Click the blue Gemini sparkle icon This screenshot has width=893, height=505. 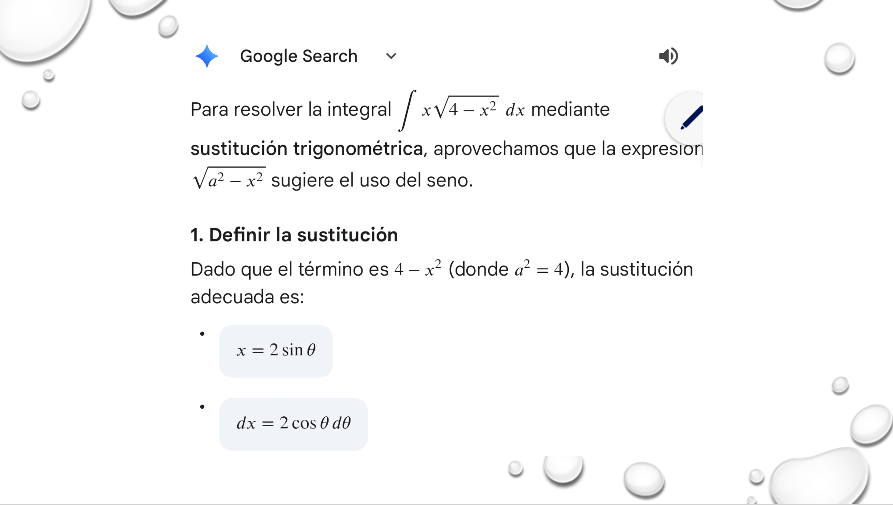pos(207,56)
